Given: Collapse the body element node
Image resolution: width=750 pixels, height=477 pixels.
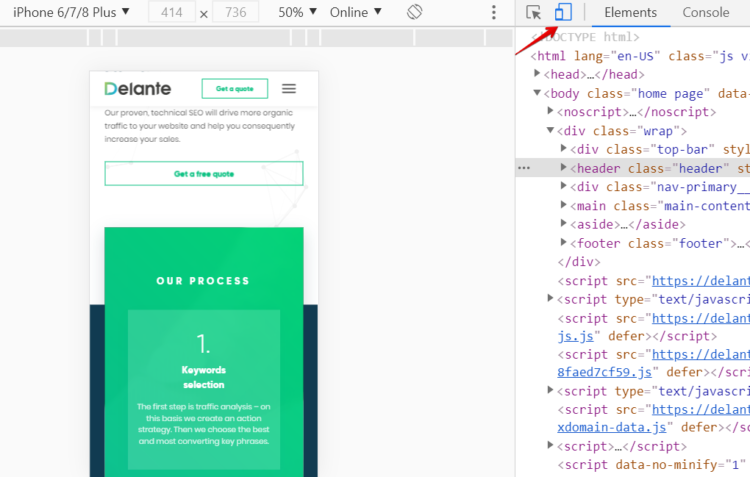Looking at the screenshot, I should tap(537, 92).
